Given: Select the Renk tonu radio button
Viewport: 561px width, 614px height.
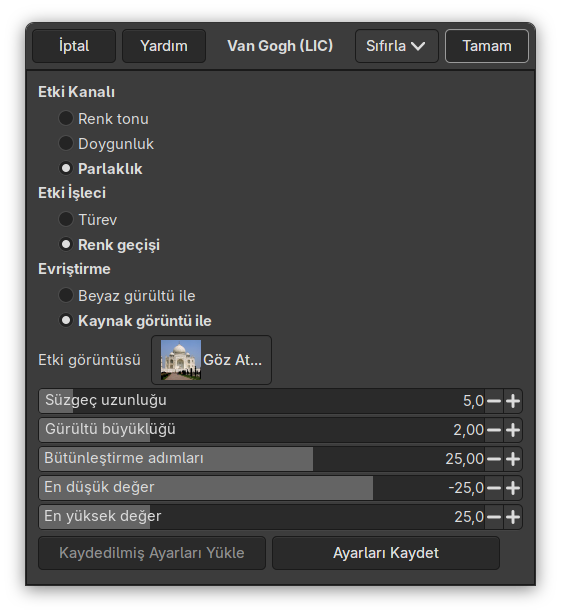Looking at the screenshot, I should coord(66,118).
